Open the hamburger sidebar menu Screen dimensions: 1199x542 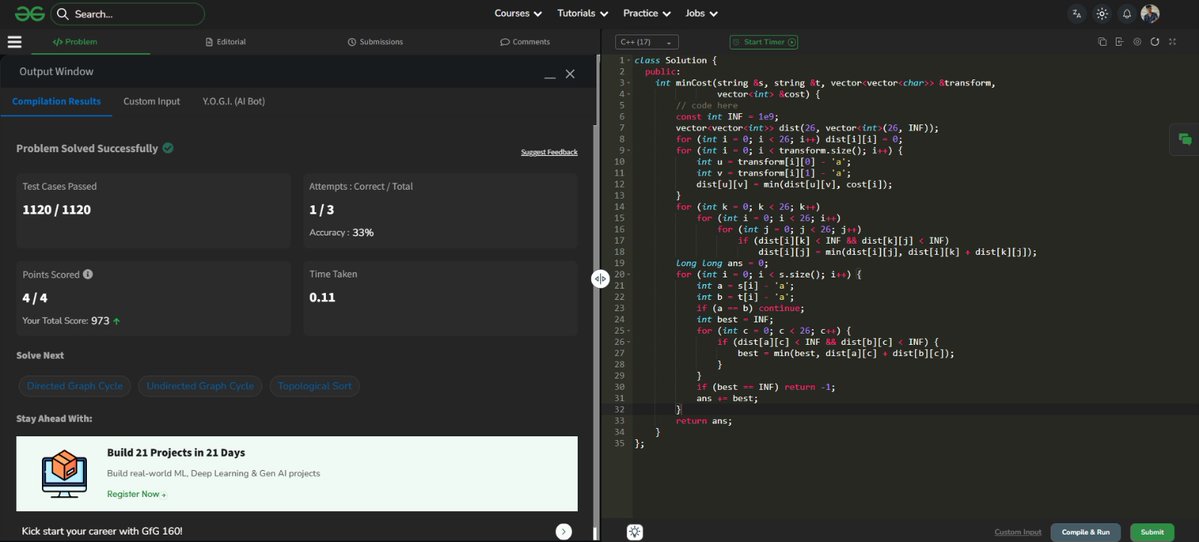(x=14, y=42)
